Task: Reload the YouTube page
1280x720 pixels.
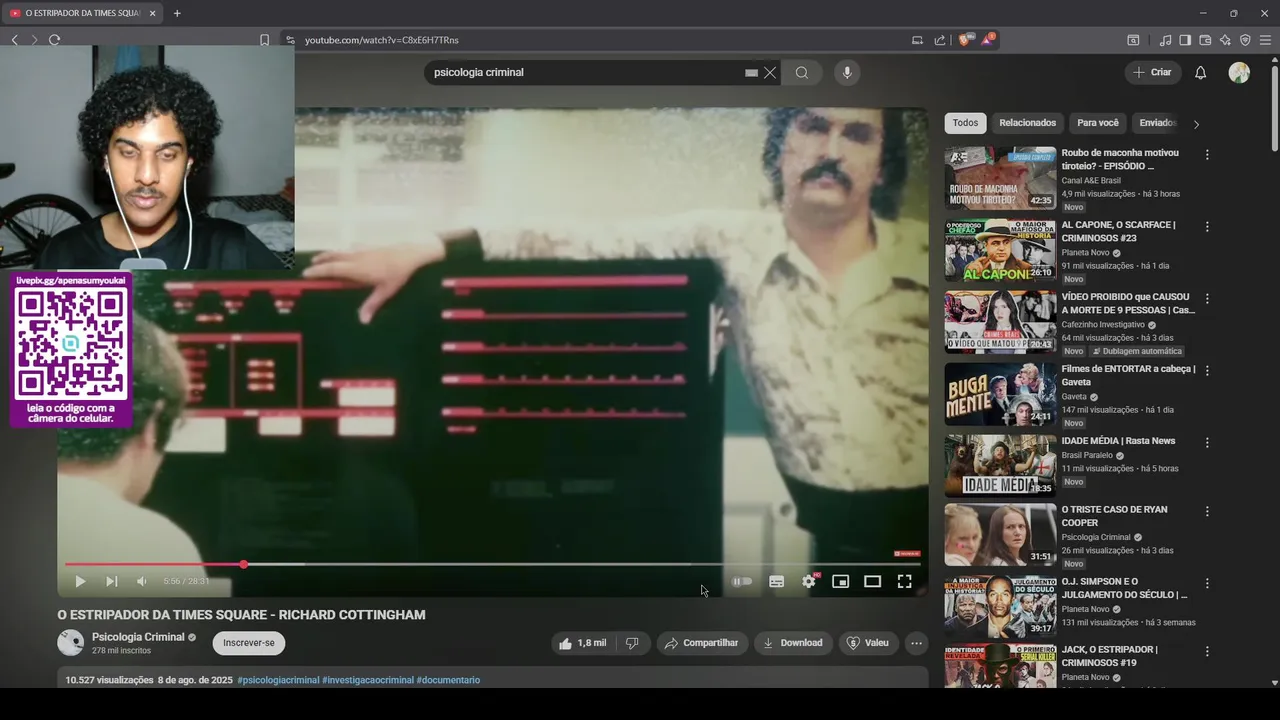Action: (54, 40)
